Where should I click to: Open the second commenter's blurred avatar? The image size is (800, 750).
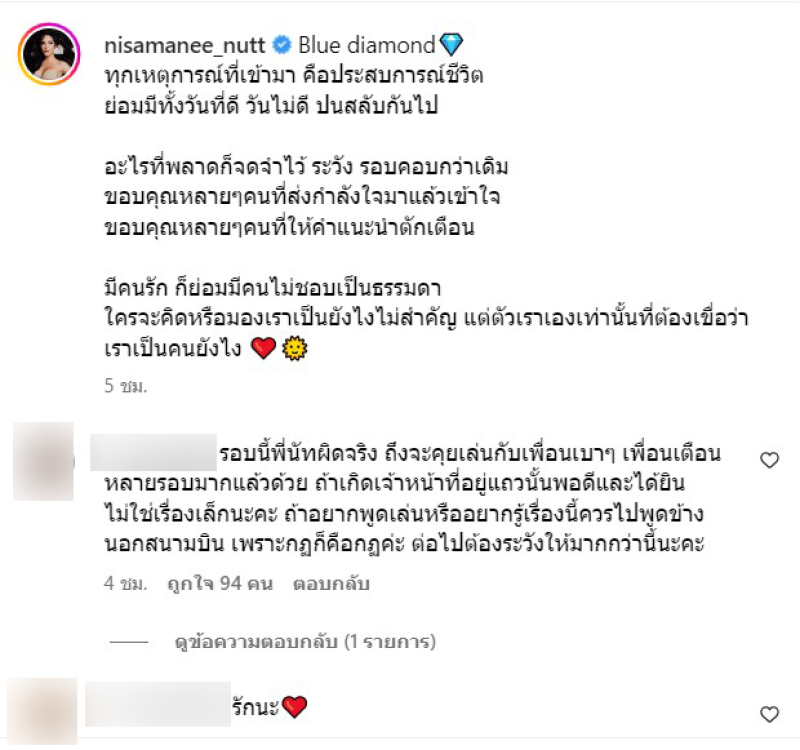click(x=43, y=711)
